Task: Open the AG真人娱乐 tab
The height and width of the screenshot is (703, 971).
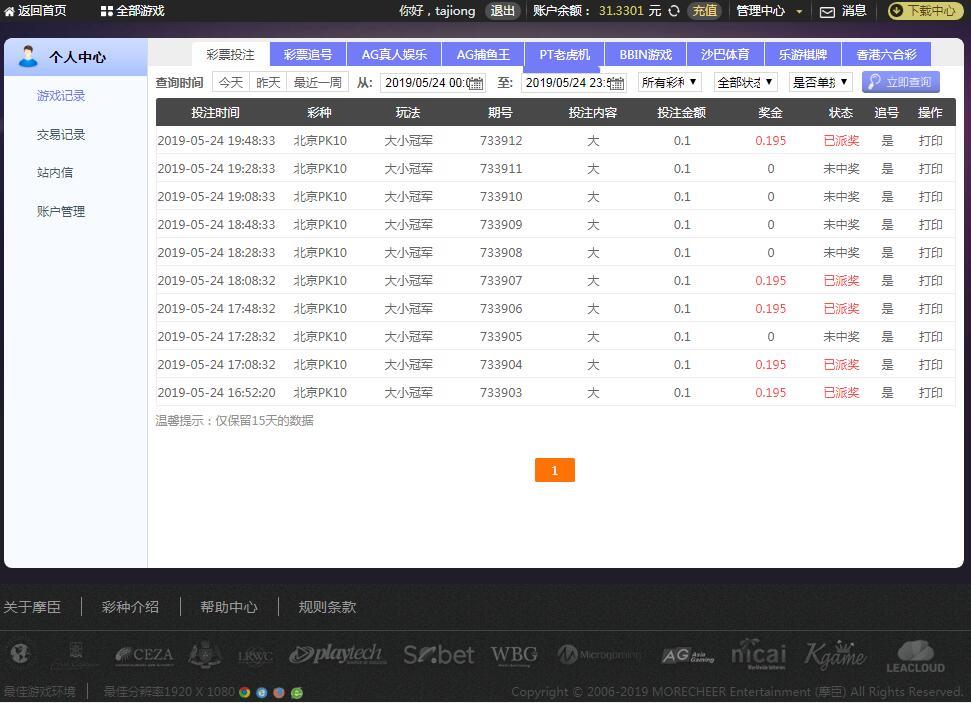Action: [394, 55]
